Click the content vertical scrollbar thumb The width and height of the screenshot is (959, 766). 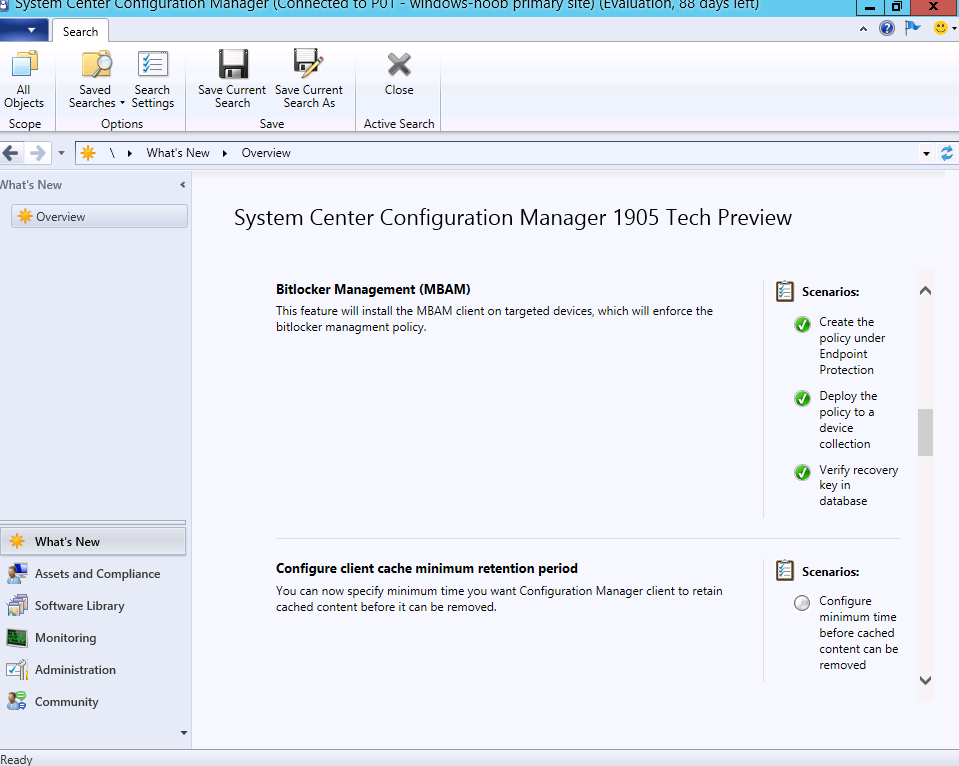pos(925,432)
